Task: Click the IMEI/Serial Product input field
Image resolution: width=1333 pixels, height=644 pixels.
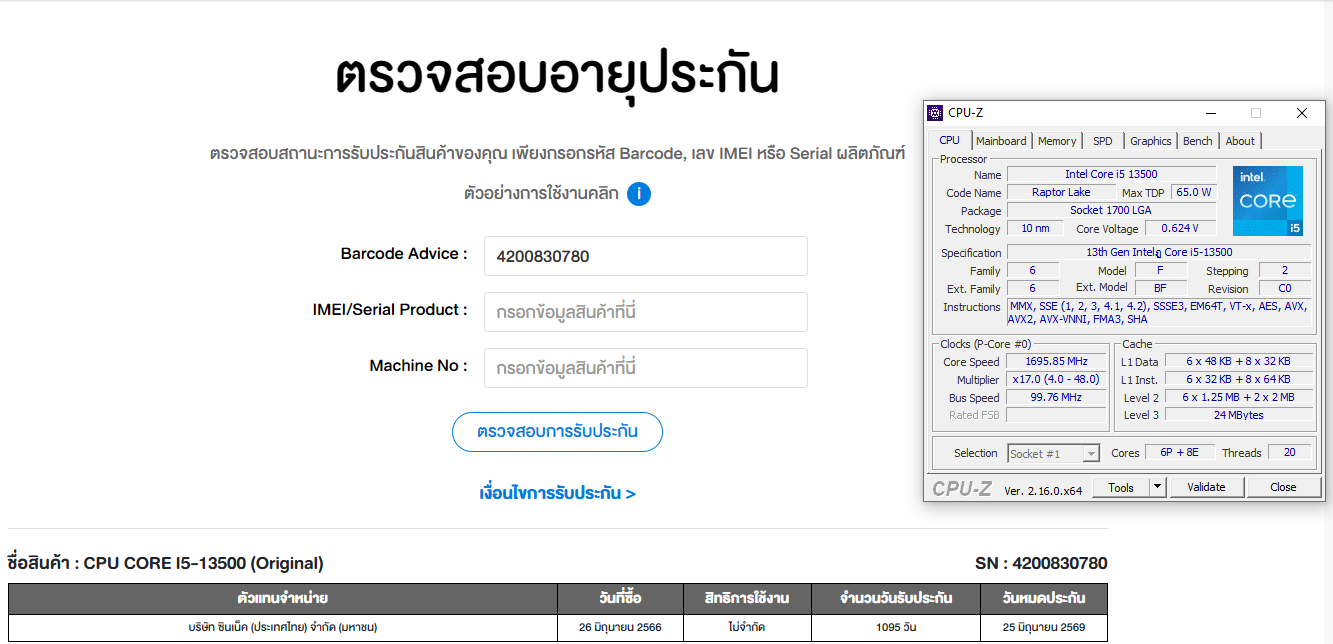Action: click(645, 312)
